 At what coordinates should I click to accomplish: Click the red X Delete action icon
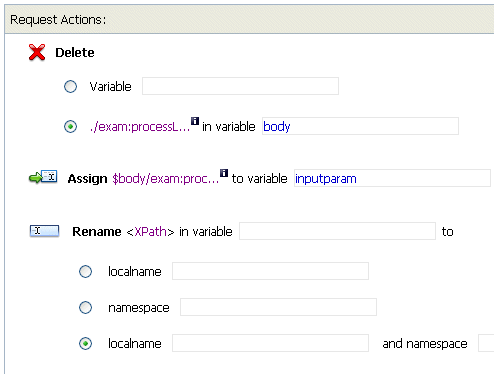tap(37, 52)
